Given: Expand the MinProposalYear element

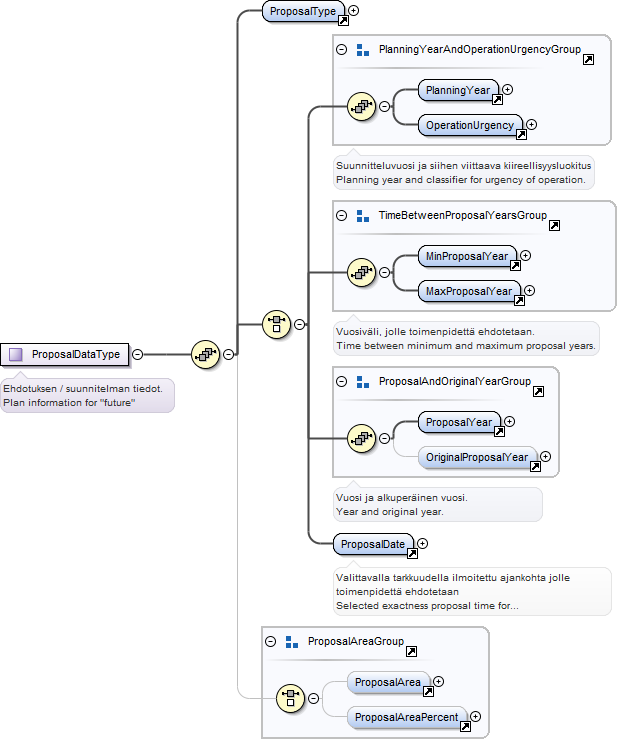Looking at the screenshot, I should (526, 255).
